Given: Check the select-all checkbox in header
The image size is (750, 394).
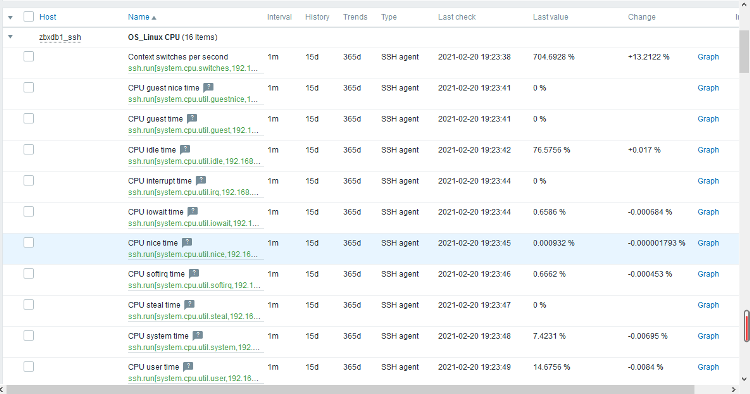Looking at the screenshot, I should point(29,17).
